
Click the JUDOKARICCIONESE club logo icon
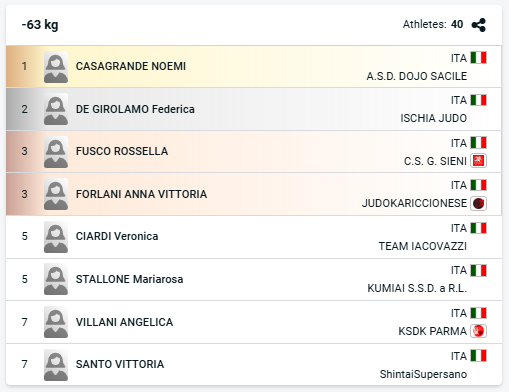pyautogui.click(x=478, y=203)
